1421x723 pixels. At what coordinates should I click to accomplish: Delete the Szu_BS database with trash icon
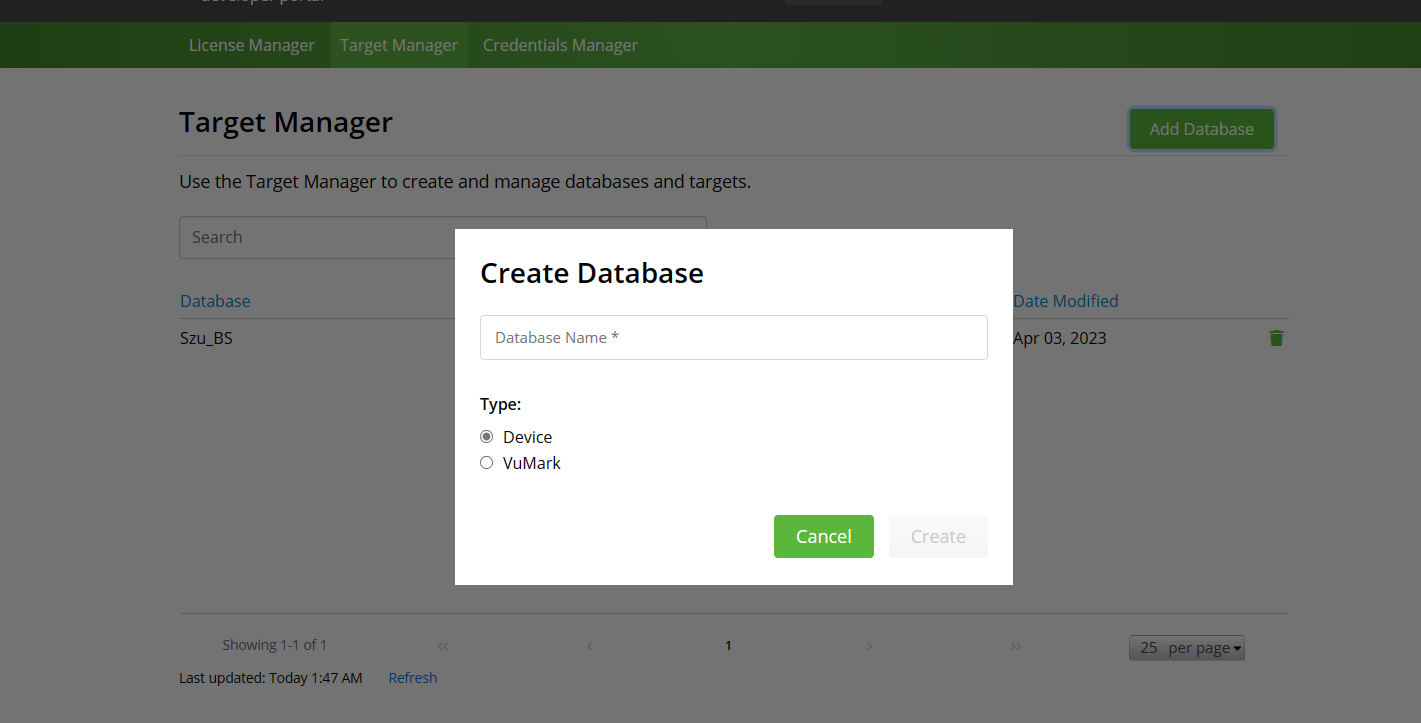[x=1276, y=338]
